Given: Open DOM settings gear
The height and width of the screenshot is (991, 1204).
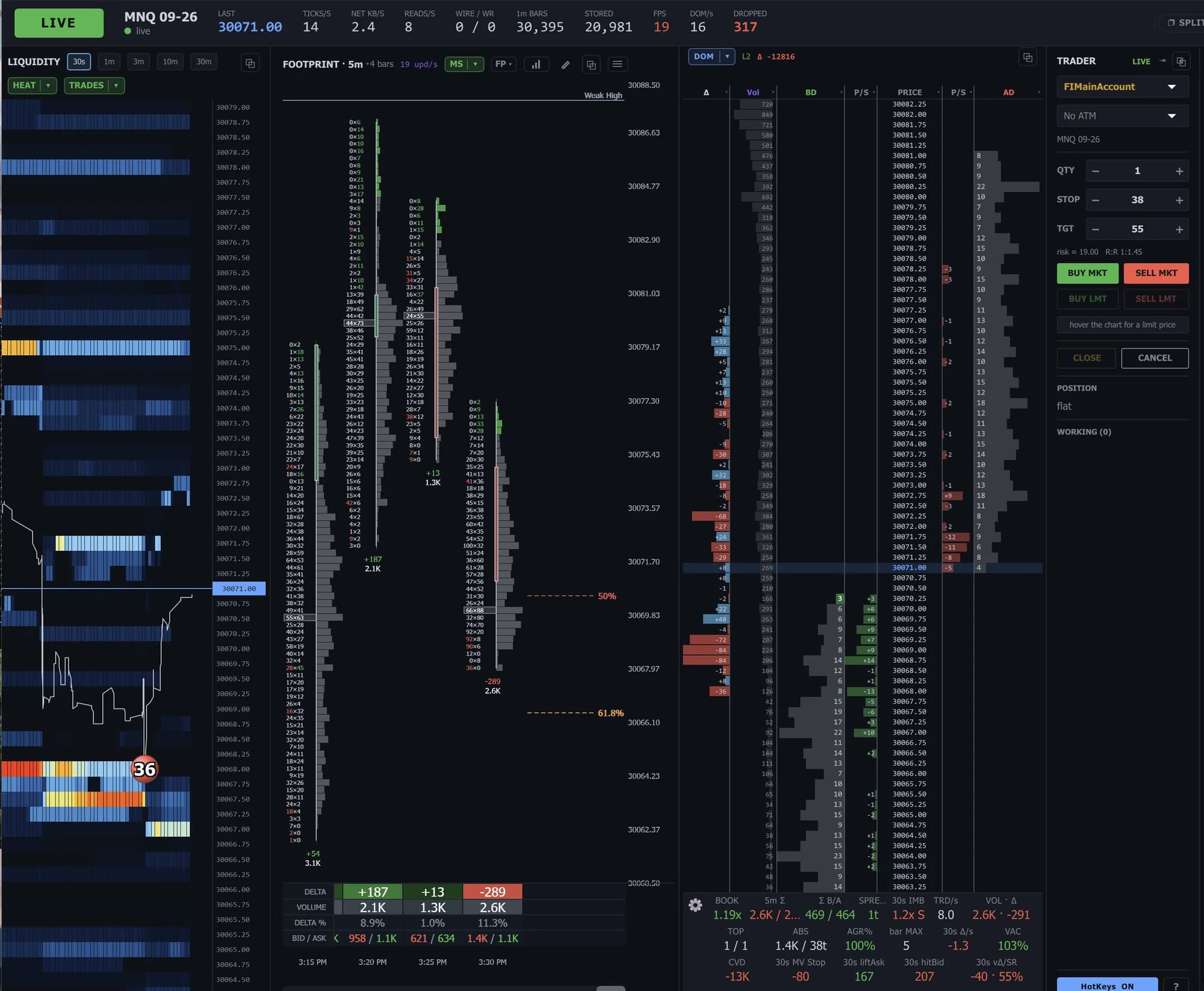Looking at the screenshot, I should coord(695,905).
